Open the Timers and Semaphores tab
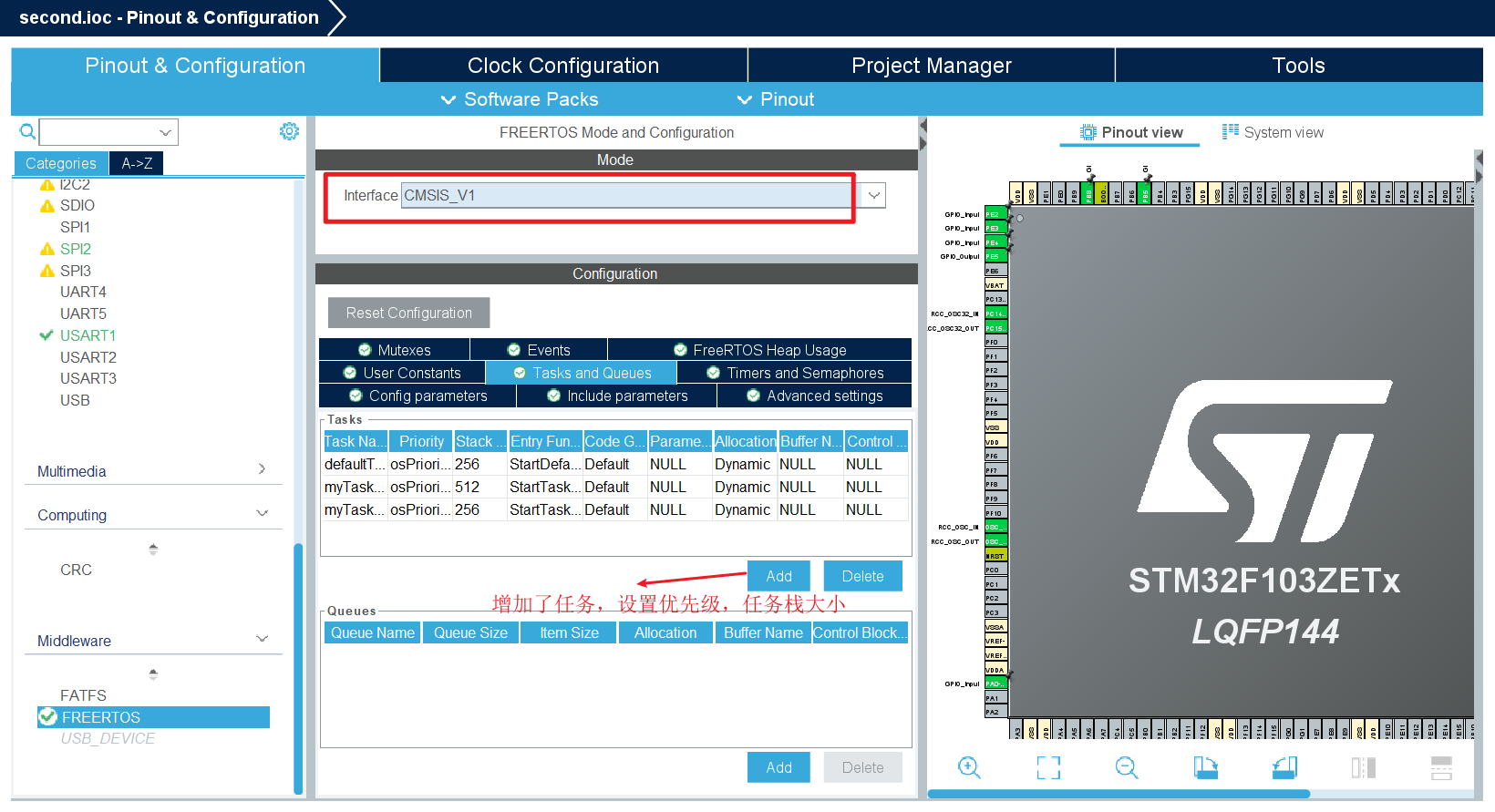This screenshot has height=812, width=1495. point(795,373)
